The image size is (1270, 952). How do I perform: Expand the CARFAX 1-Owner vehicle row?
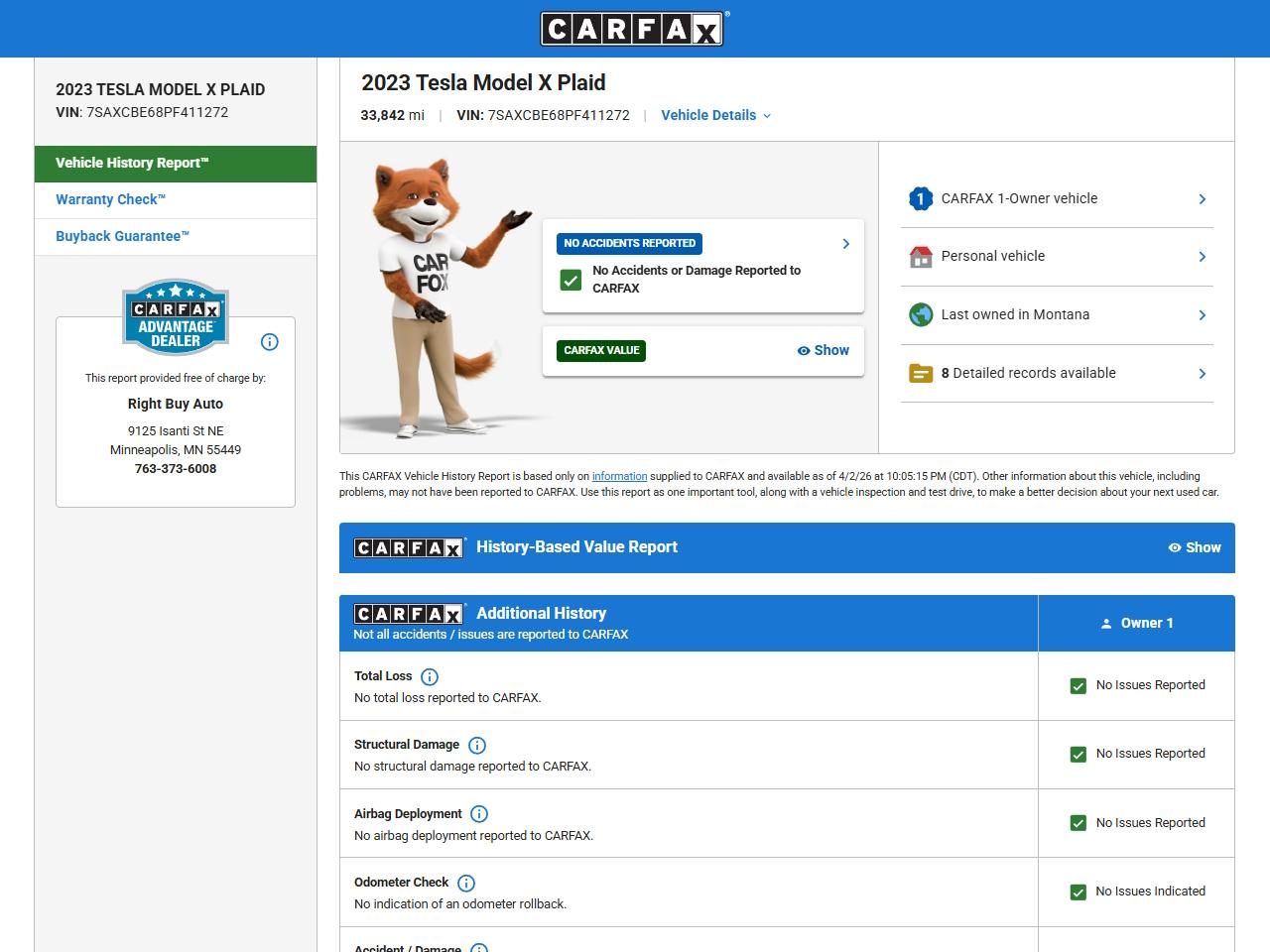click(x=1202, y=199)
